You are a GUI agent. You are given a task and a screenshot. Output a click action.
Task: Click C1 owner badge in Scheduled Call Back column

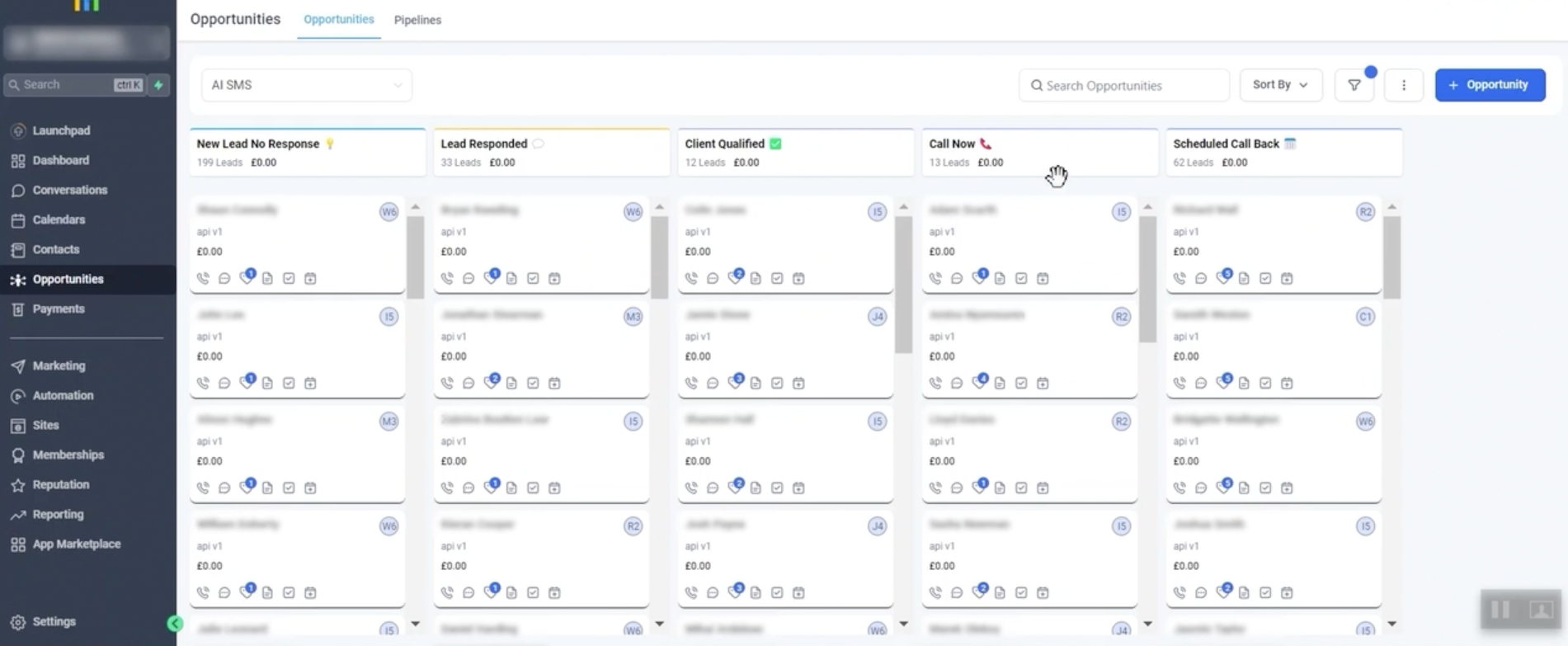coord(1365,317)
